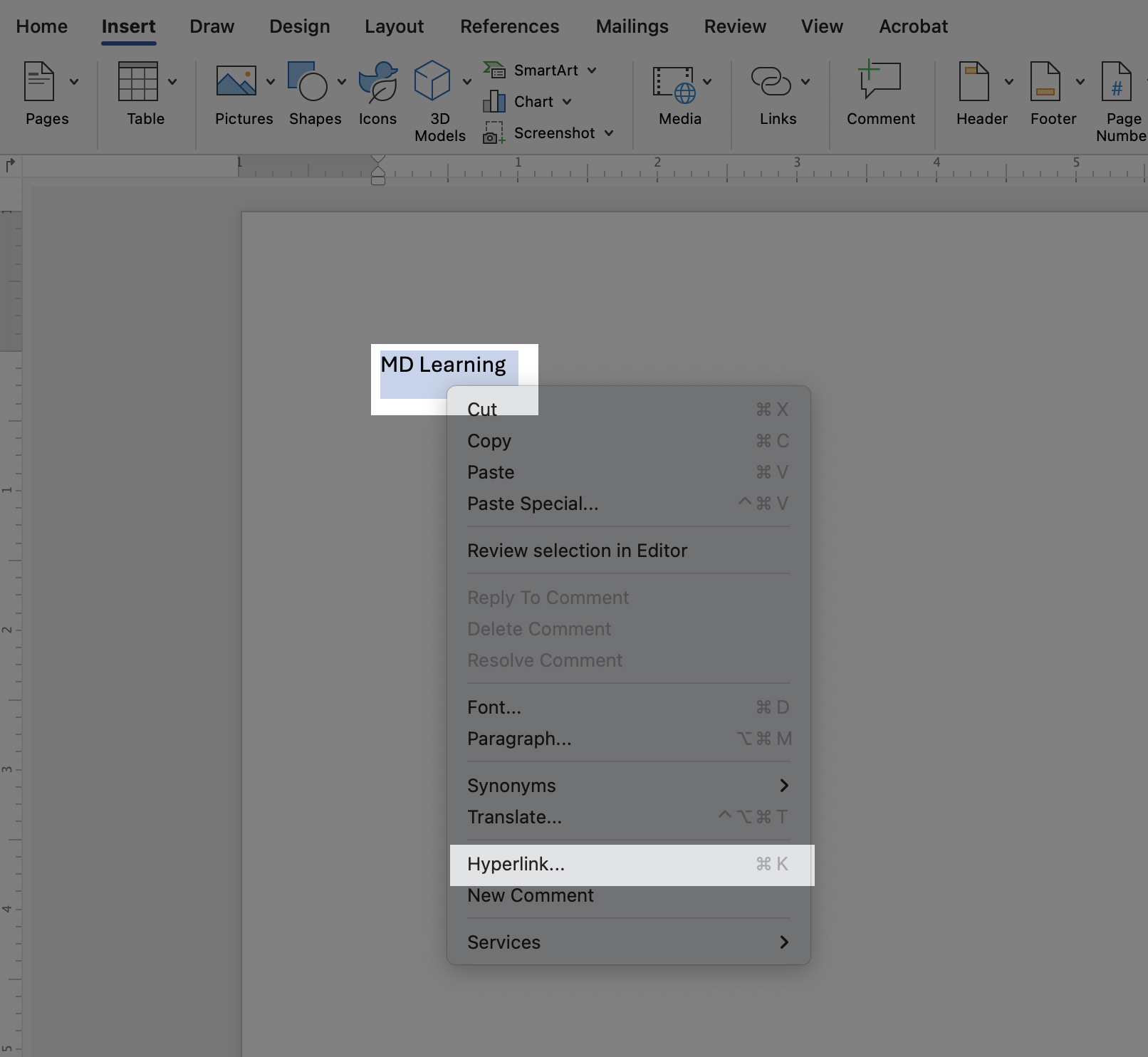Click the Icons duck button
The image size is (1148, 1057).
(377, 82)
